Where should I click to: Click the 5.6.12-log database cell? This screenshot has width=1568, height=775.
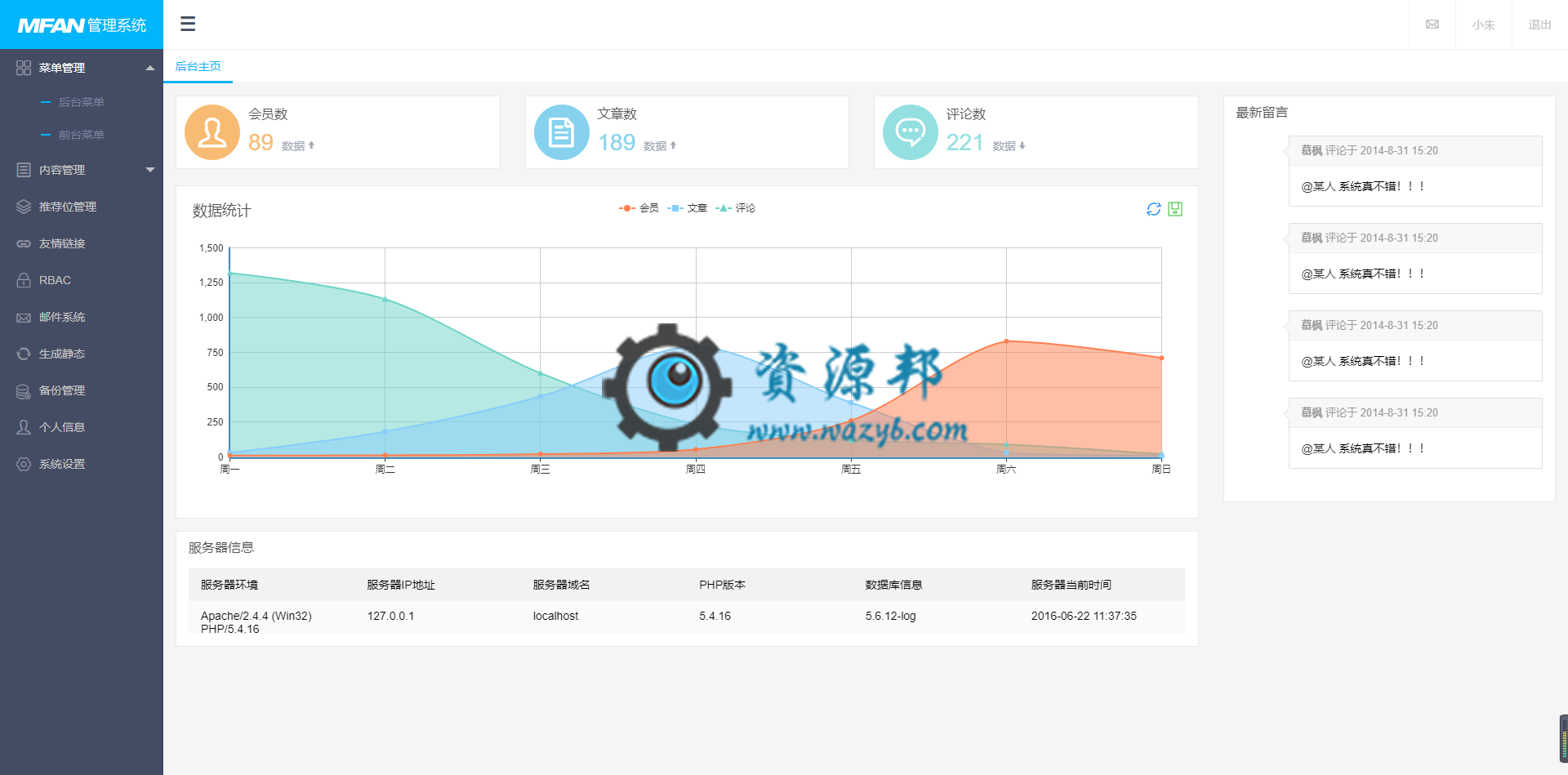tap(890, 616)
